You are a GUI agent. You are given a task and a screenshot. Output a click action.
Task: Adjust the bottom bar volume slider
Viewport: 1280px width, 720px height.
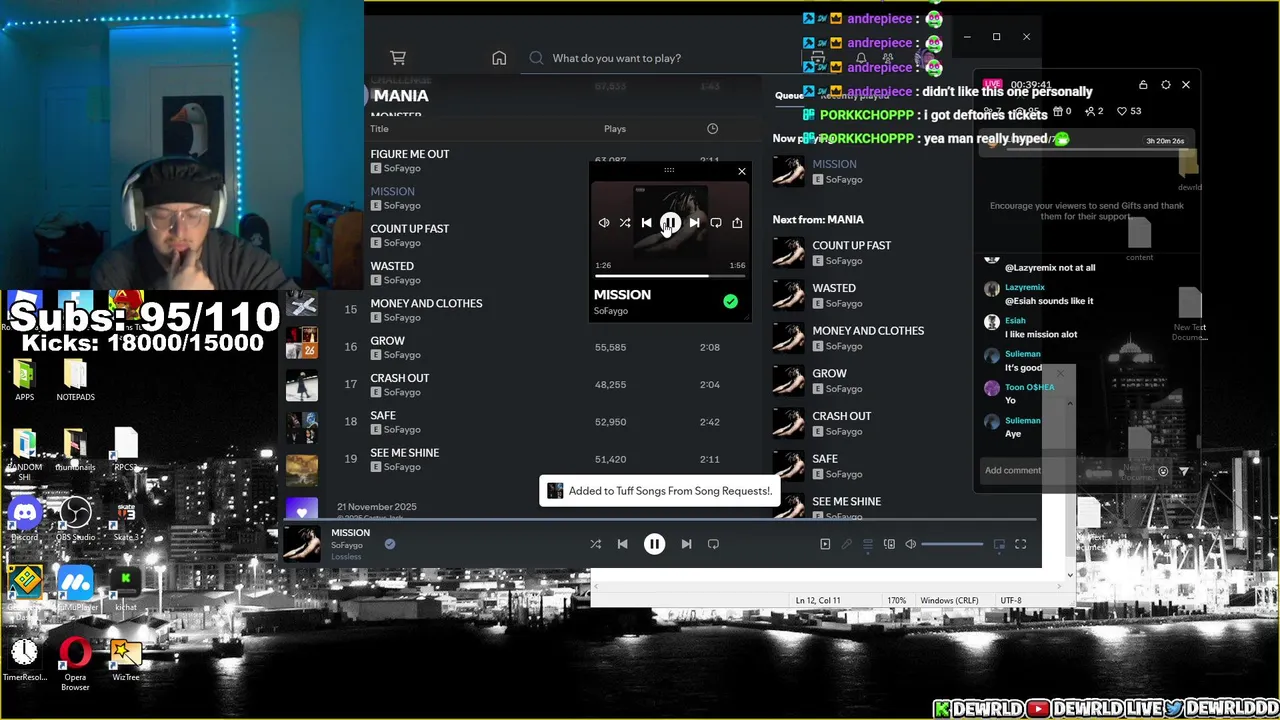[x=952, y=544]
